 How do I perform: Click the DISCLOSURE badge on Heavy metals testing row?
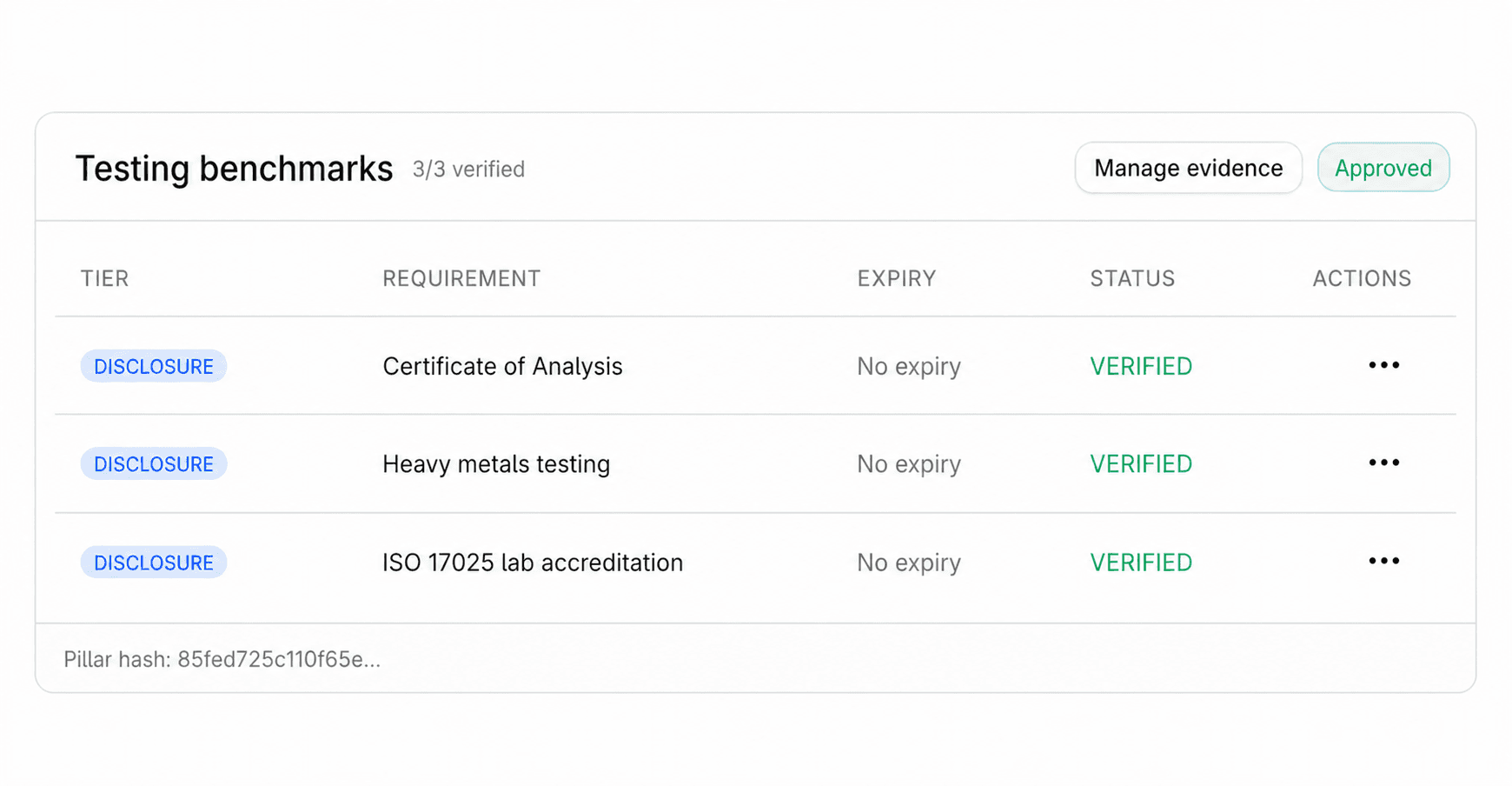click(x=153, y=463)
